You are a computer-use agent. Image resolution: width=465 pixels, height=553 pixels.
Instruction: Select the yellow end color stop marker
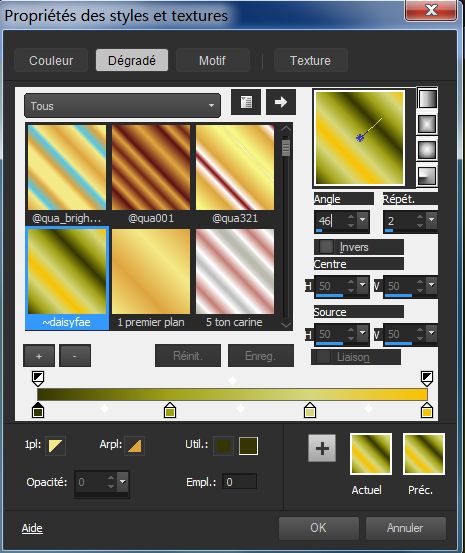point(427,410)
